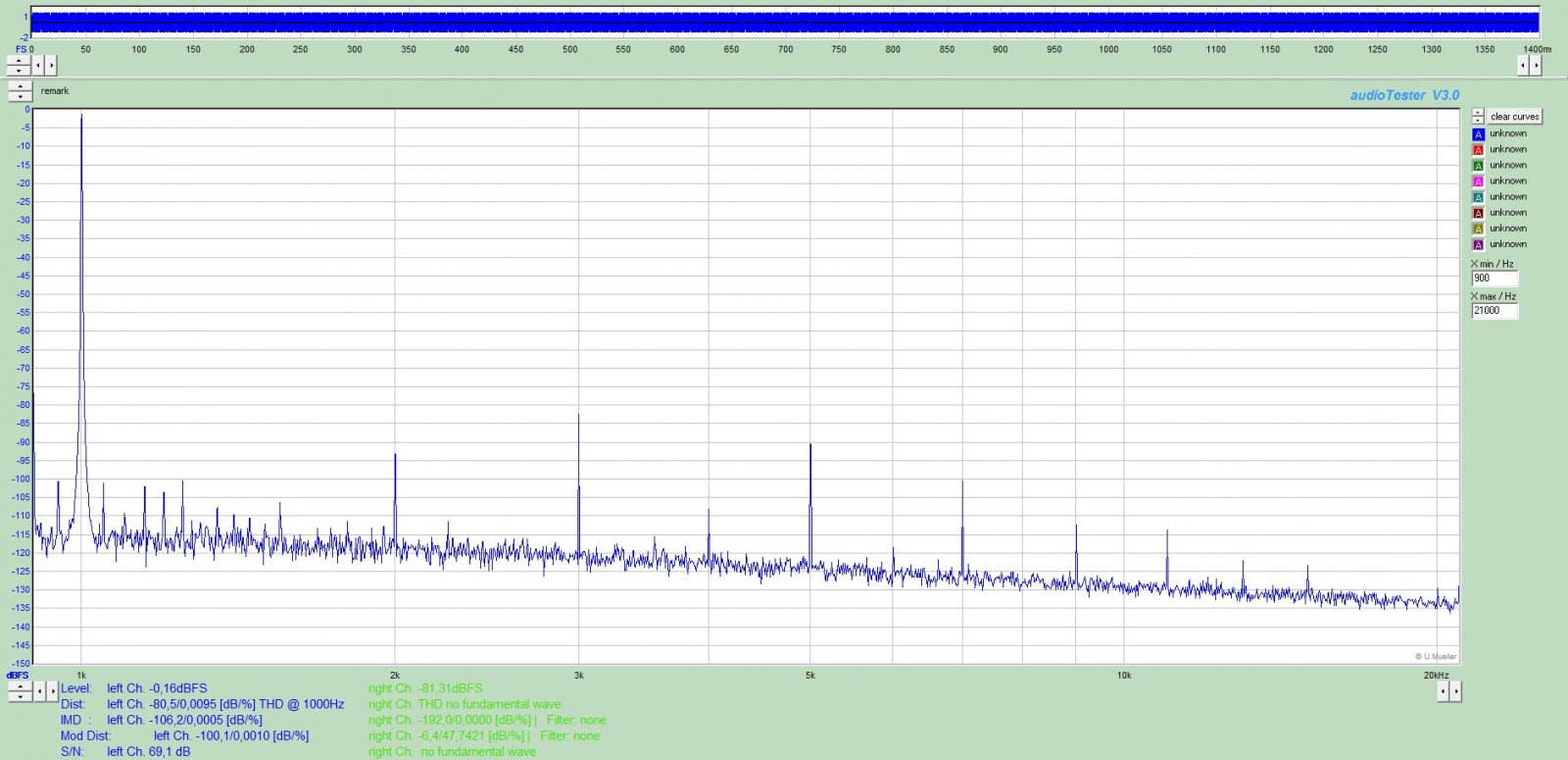Click the dark red curve A marker
This screenshot has height=760, width=1568.
(x=1478, y=213)
